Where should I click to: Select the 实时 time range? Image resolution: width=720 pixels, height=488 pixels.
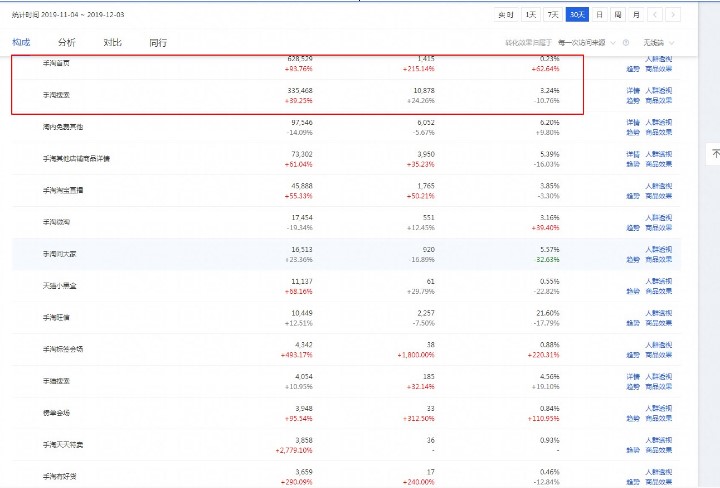(506, 15)
